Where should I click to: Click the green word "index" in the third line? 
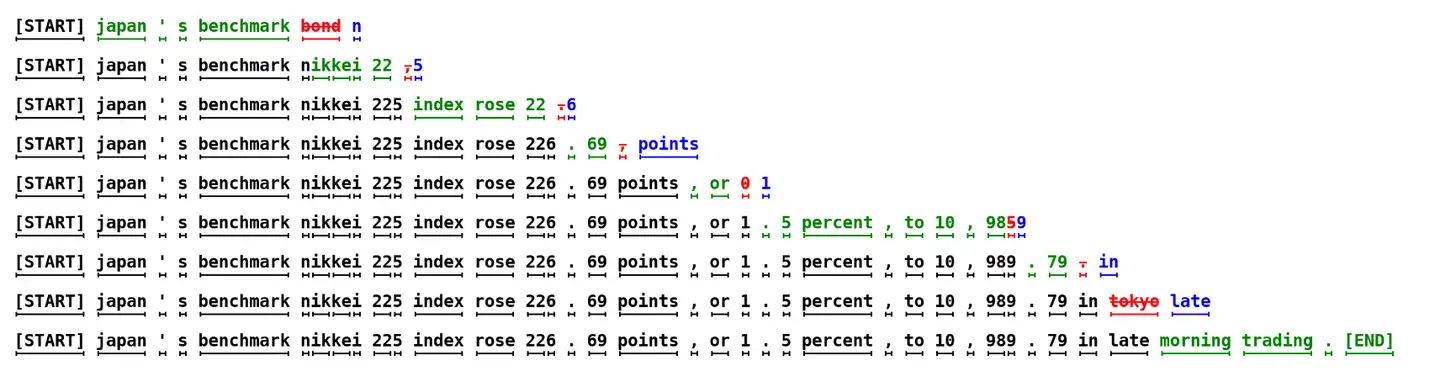click(x=438, y=105)
